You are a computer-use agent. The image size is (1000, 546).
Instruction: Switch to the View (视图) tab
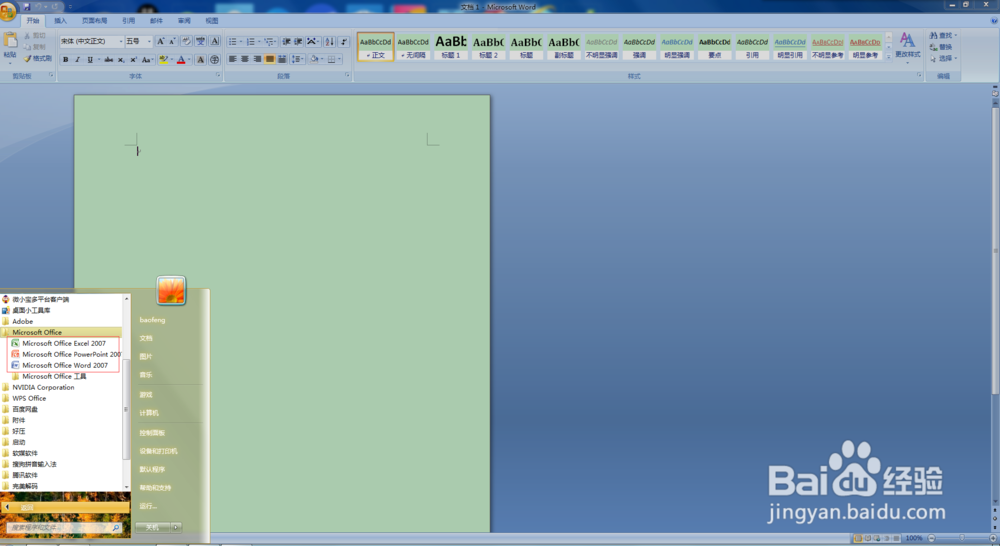[212, 21]
